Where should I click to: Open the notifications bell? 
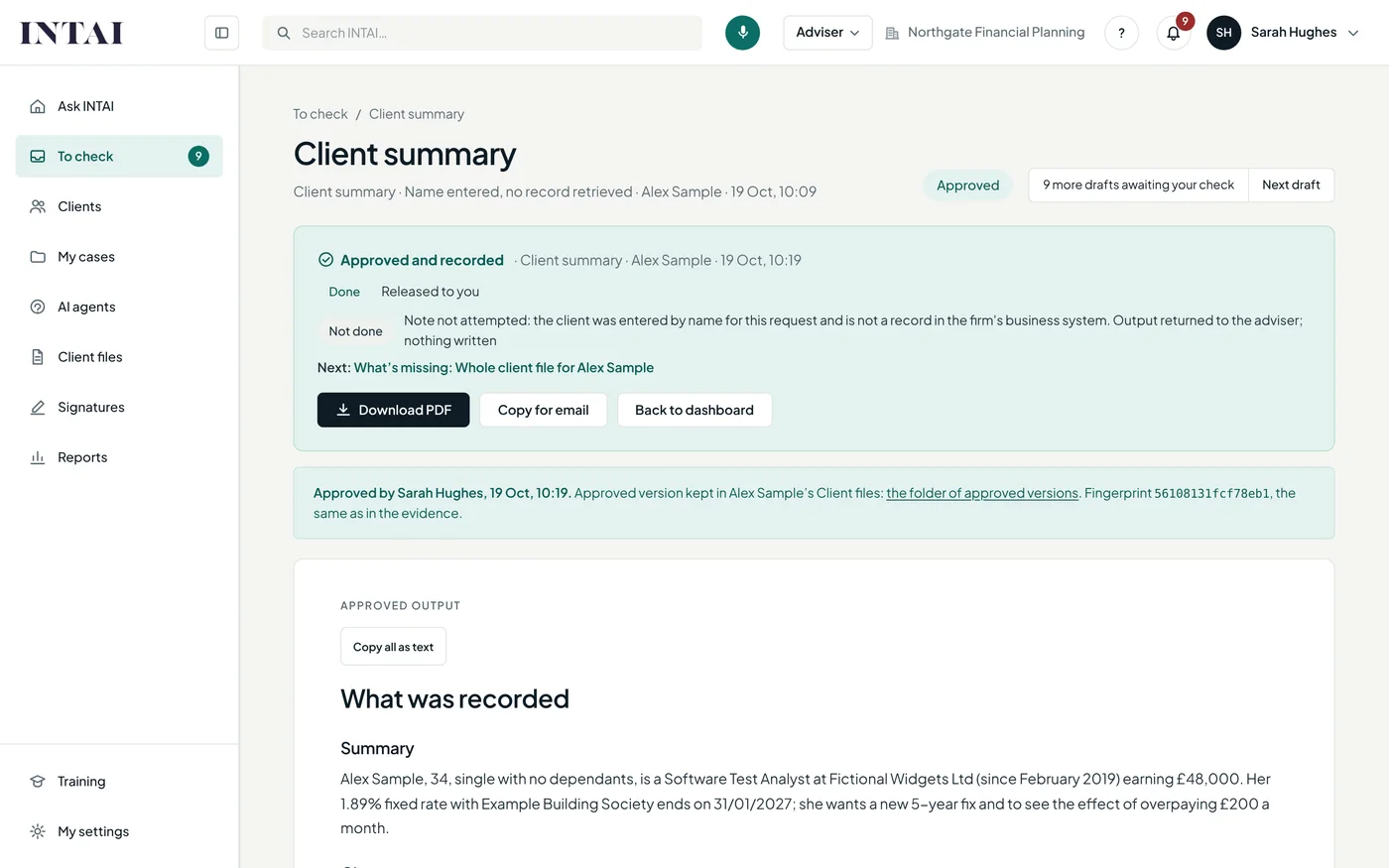[1174, 33]
